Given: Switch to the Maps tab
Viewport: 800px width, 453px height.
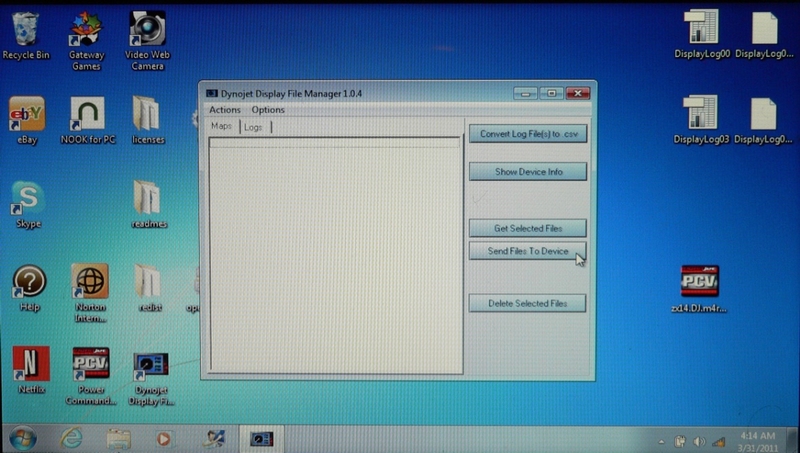Looking at the screenshot, I should click(221, 127).
